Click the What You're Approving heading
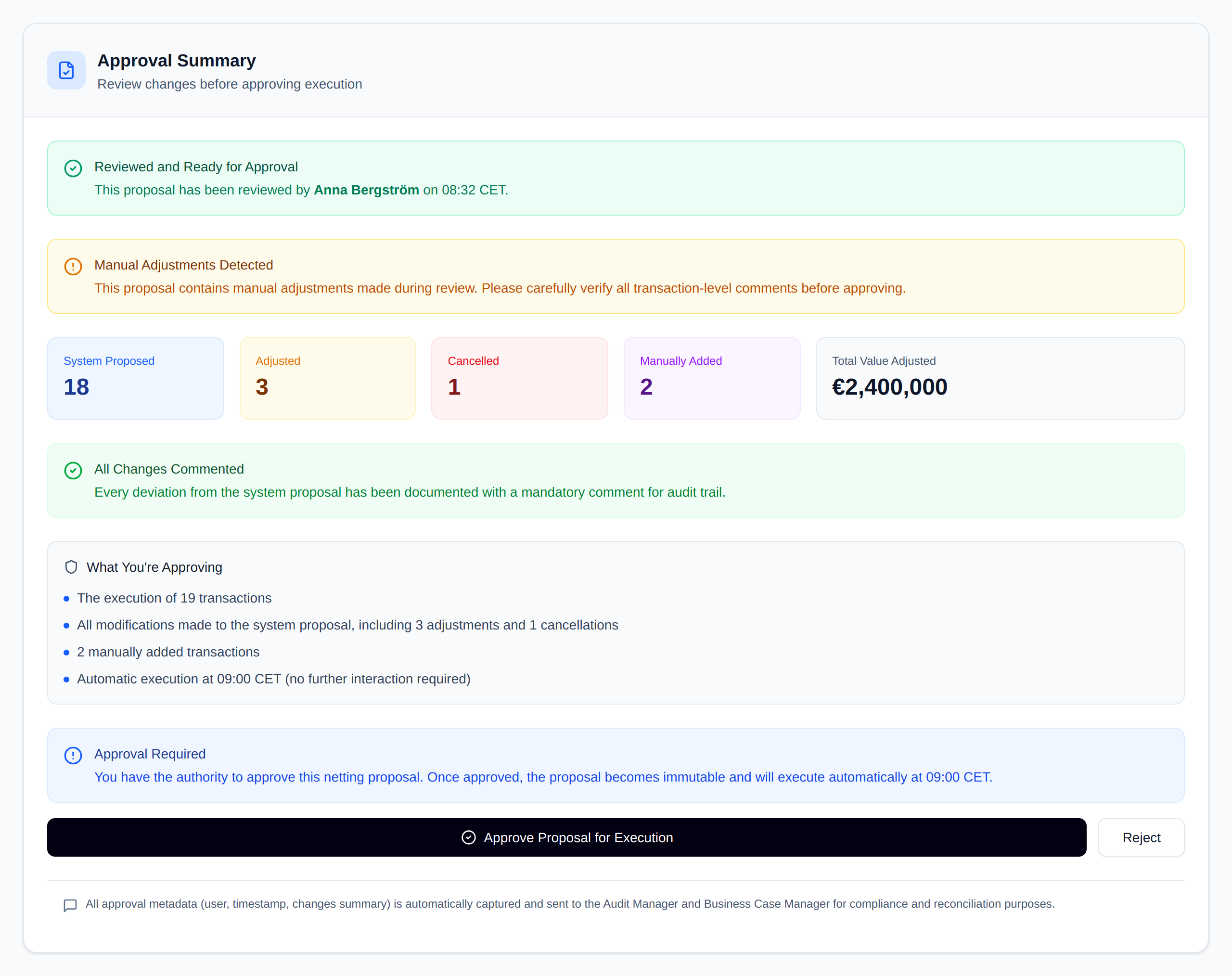 [154, 567]
